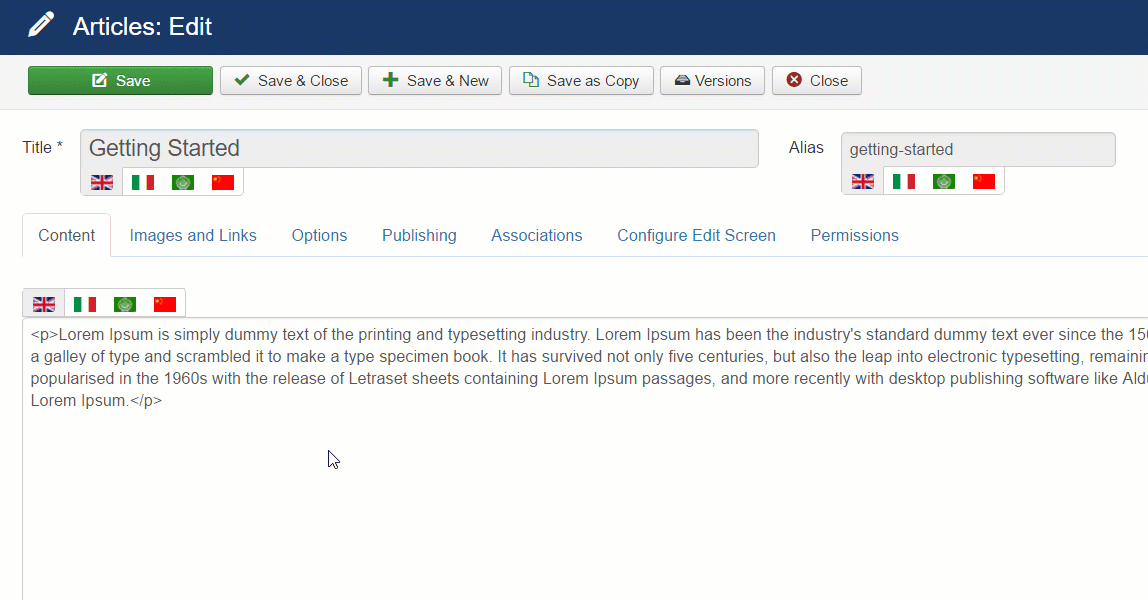Choose the Chinese flag under the Title field

(x=223, y=182)
